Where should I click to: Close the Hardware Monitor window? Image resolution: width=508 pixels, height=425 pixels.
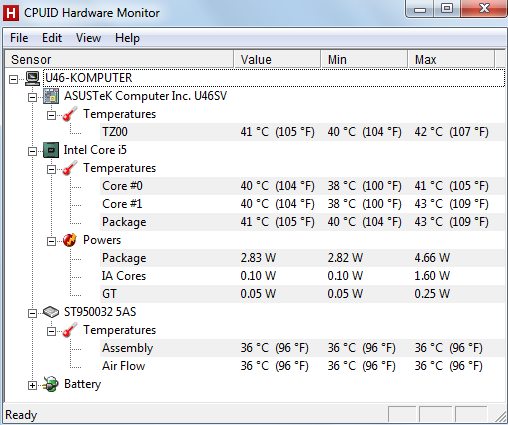coord(484,9)
